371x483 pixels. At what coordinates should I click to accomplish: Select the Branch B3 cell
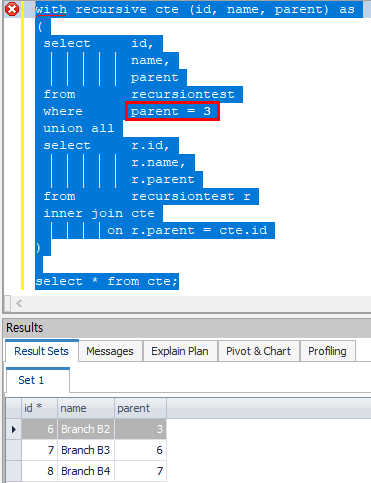[x=86, y=450]
